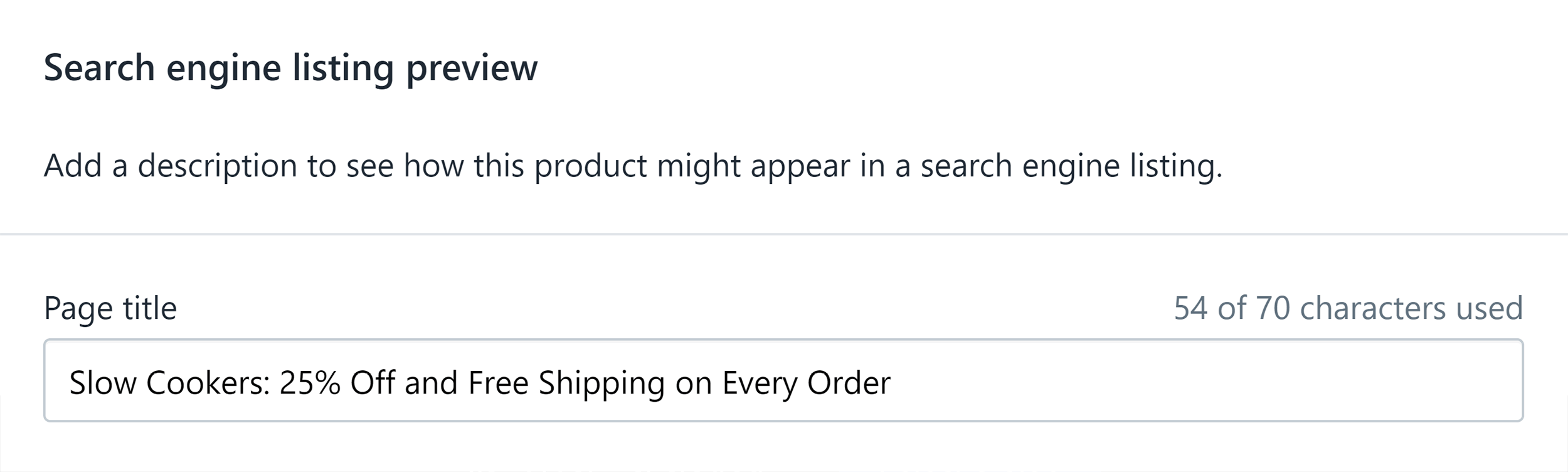This screenshot has width=1568, height=472.
Task: Click the 'Add a description' helper text
Action: point(633,167)
